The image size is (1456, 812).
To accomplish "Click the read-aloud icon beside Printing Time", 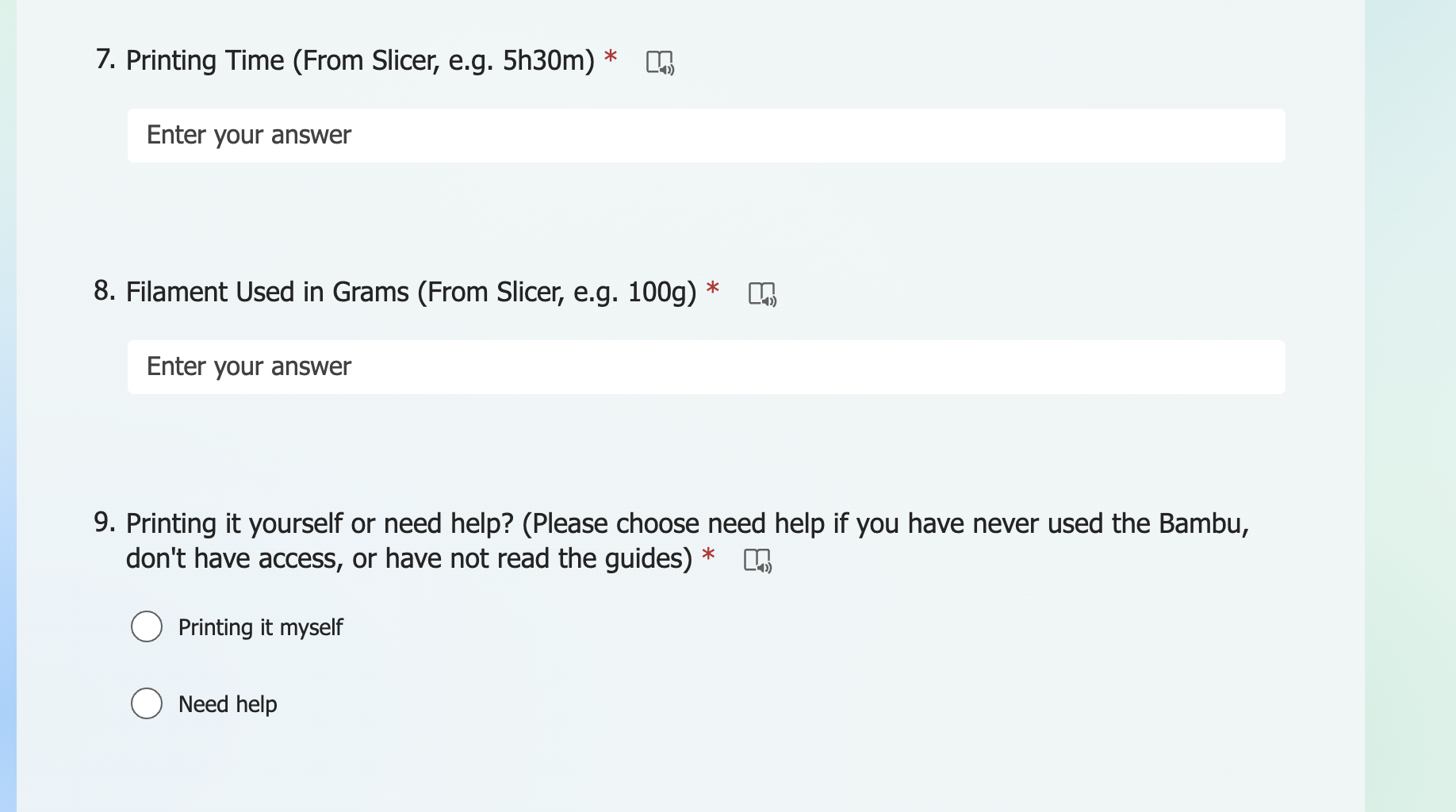I will click(x=661, y=62).
